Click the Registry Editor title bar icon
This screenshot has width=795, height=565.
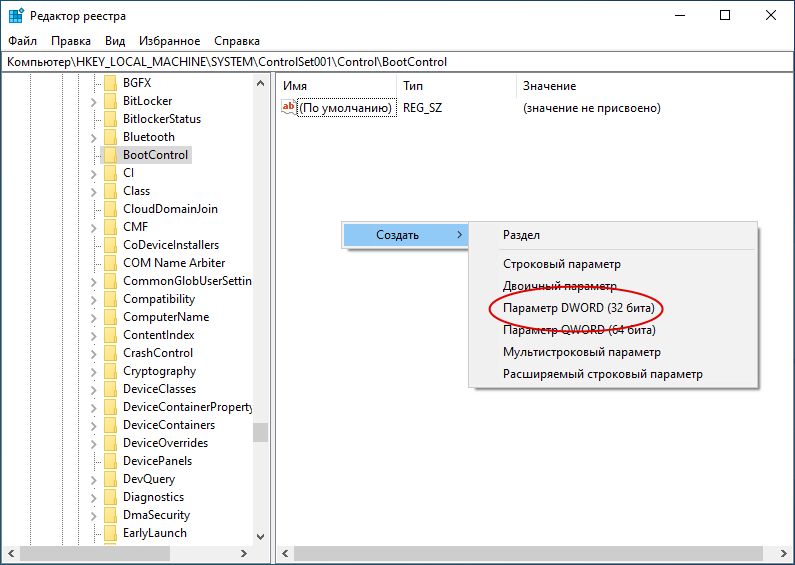(16, 16)
